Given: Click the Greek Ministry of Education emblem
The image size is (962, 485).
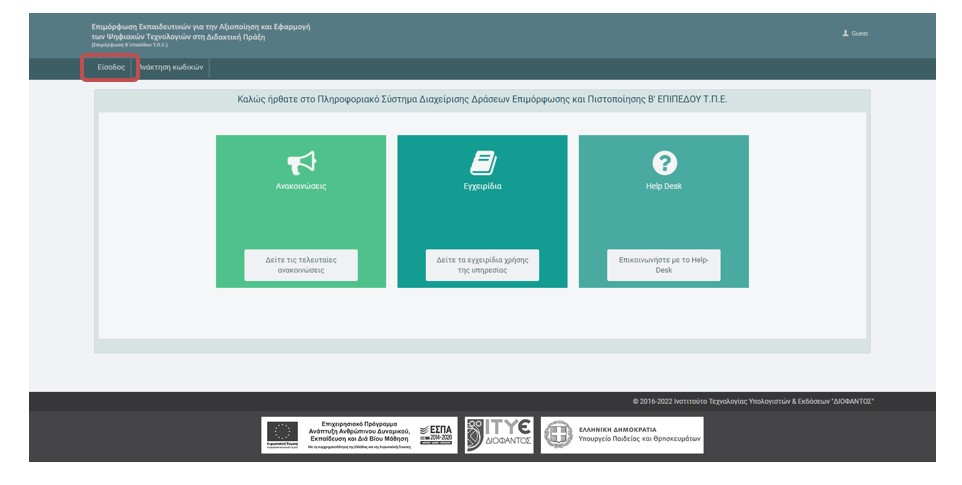Looking at the screenshot, I should 558,435.
